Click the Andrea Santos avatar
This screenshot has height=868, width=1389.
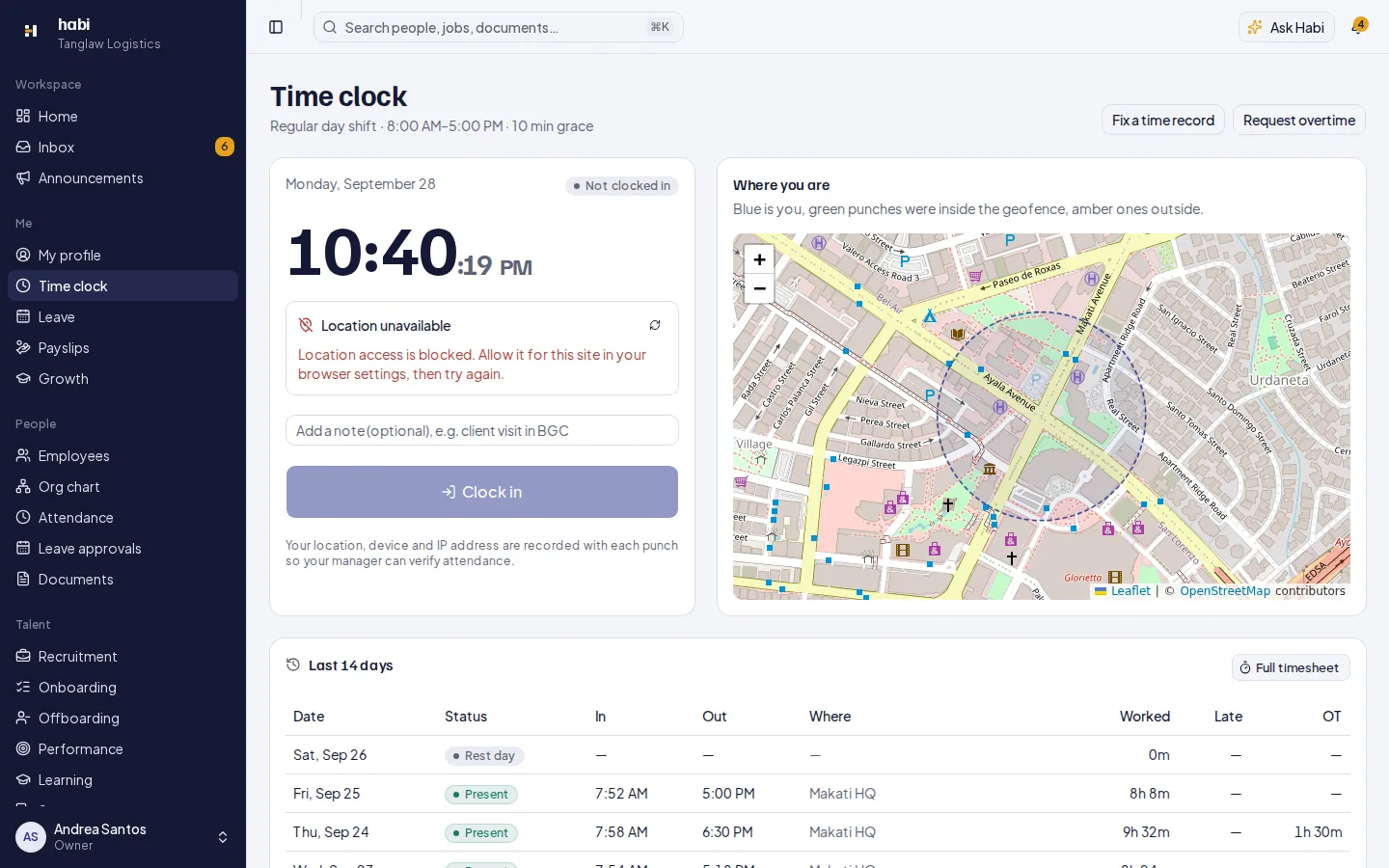tap(31, 837)
